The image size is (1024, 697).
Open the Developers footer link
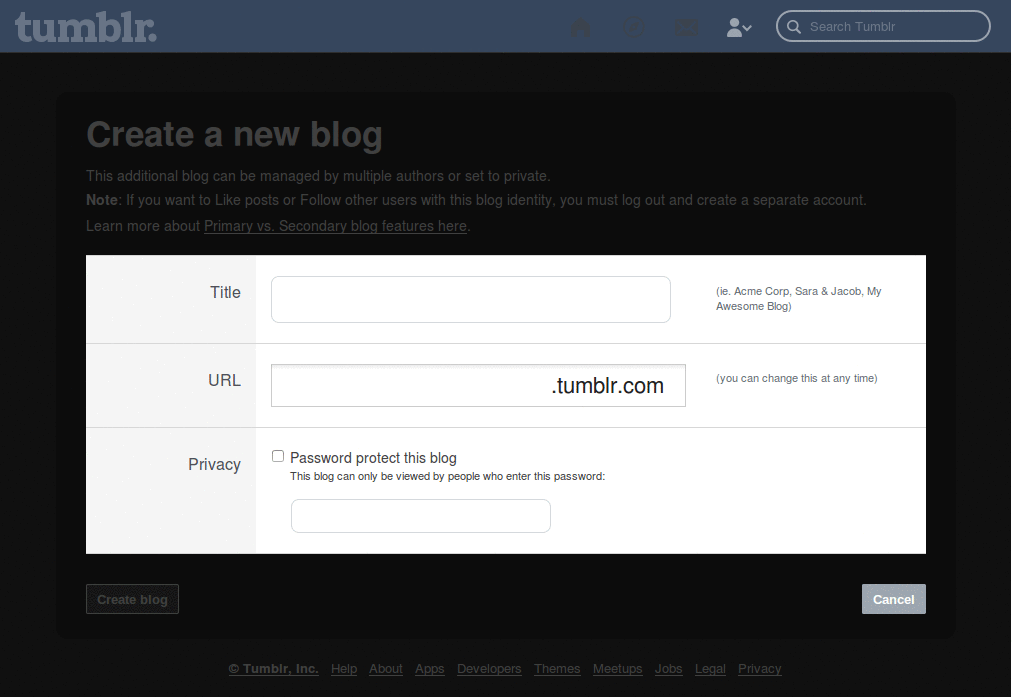click(x=489, y=669)
